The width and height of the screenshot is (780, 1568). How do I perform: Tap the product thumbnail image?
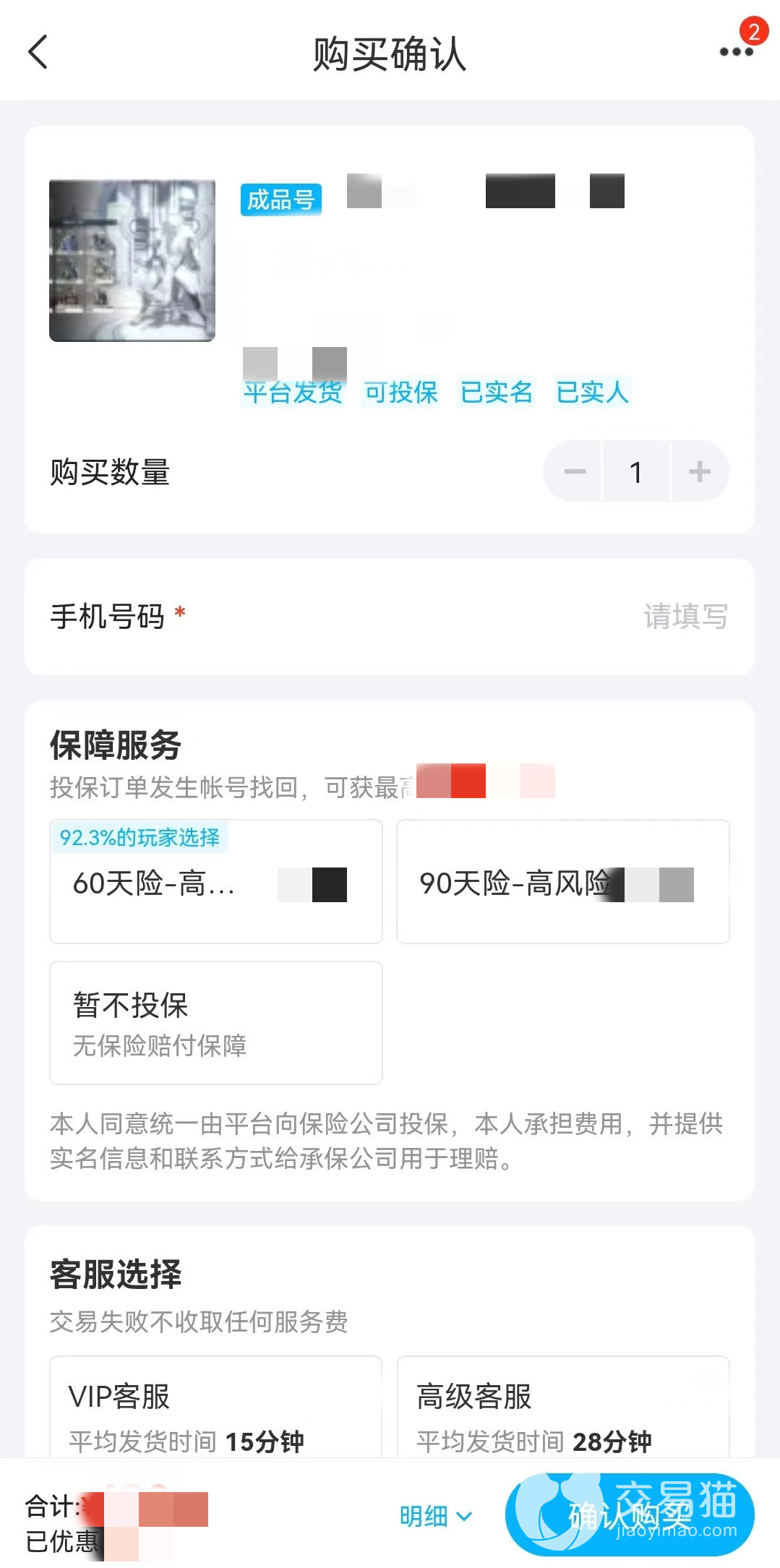(x=132, y=260)
